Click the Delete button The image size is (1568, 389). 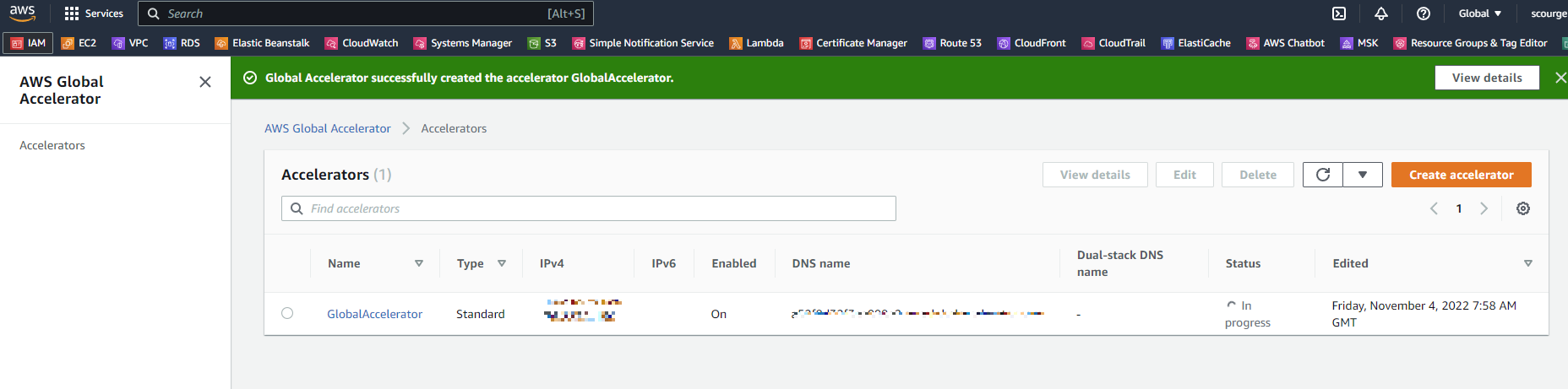click(x=1258, y=175)
